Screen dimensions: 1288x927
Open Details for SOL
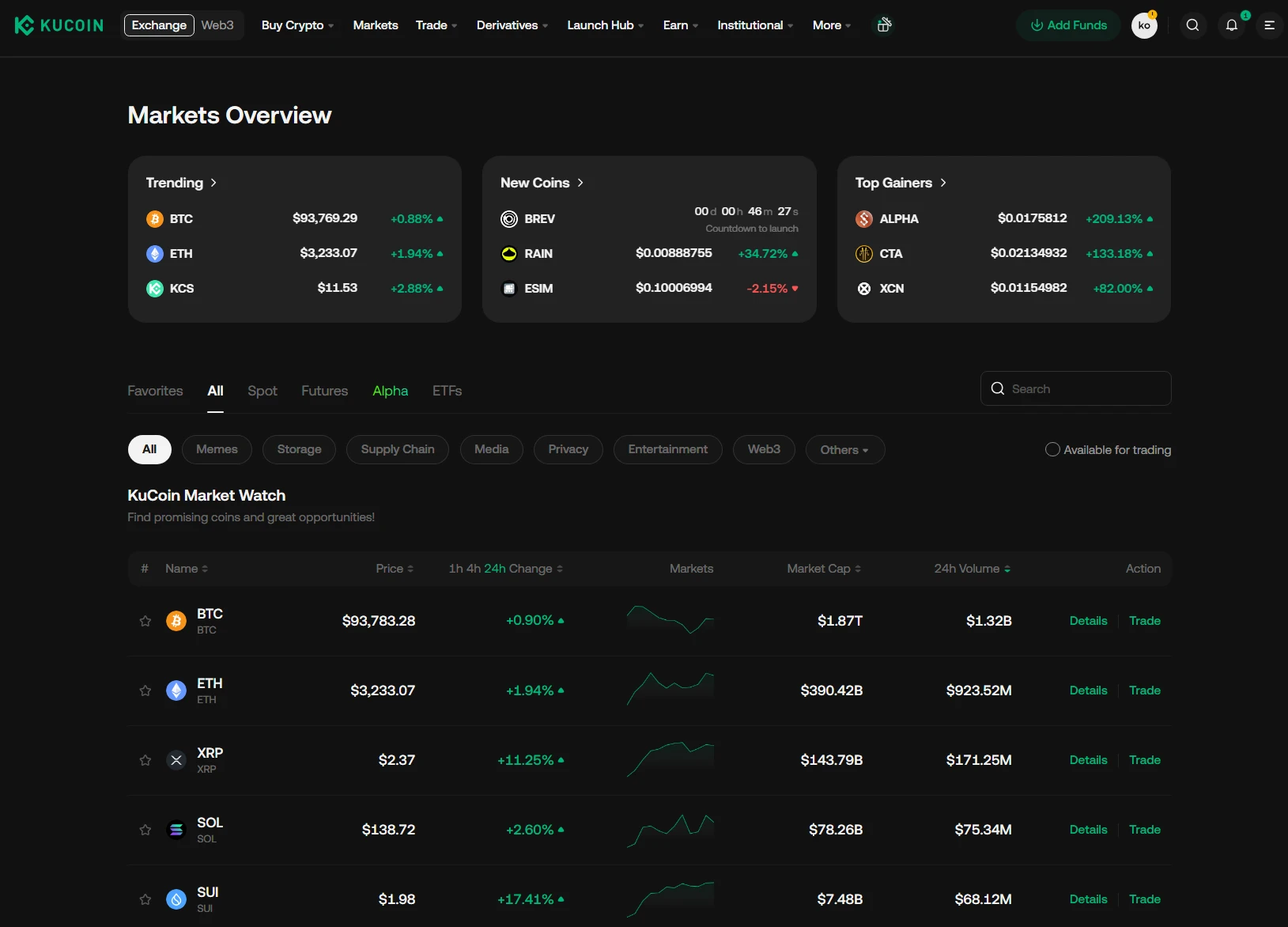[x=1088, y=830]
